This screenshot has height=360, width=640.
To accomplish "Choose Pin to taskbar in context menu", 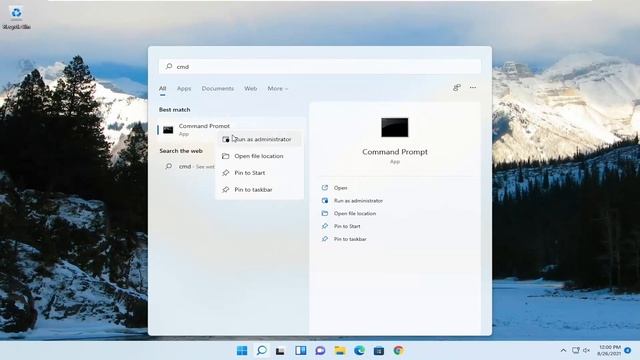I will click(260, 189).
